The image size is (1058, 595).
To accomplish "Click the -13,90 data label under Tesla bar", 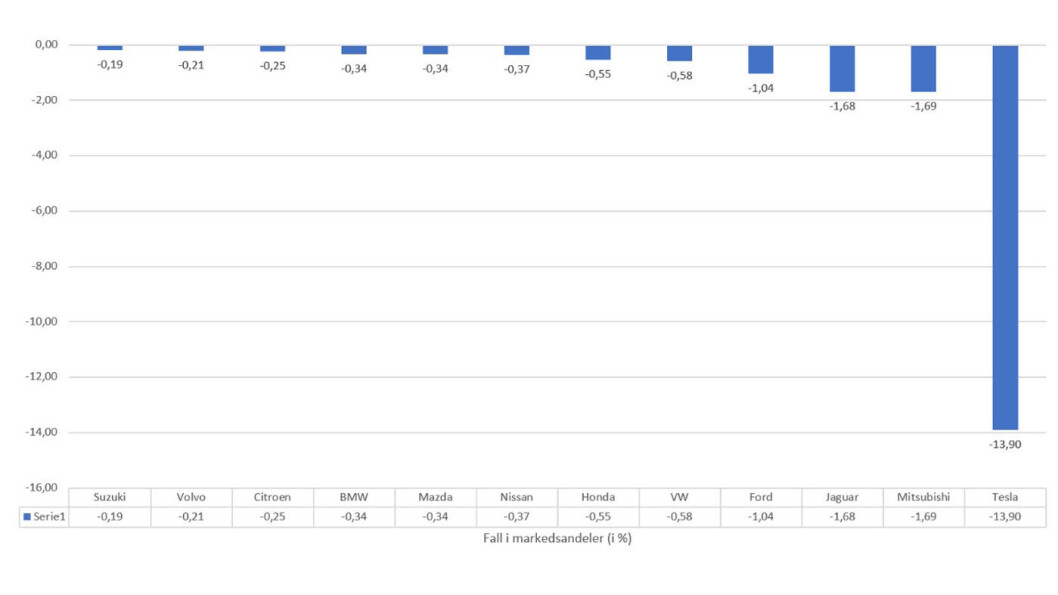I will [x=1005, y=445].
